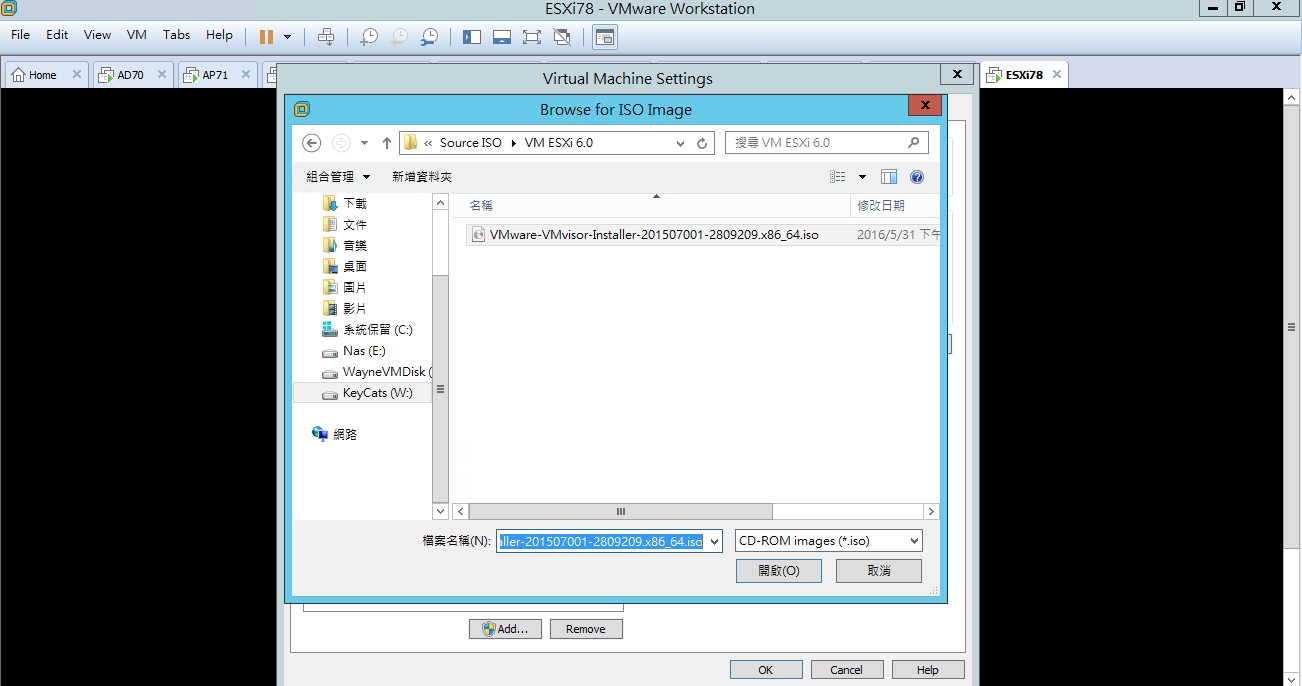1302x686 pixels.
Task: Toggle the library sidebar view icon
Action: point(472,37)
